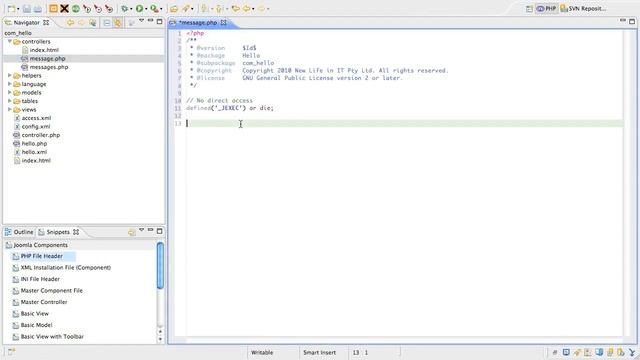The height and width of the screenshot is (360, 640).
Task: Click the Collapse All icon in Navigator
Action: [x=107, y=22]
